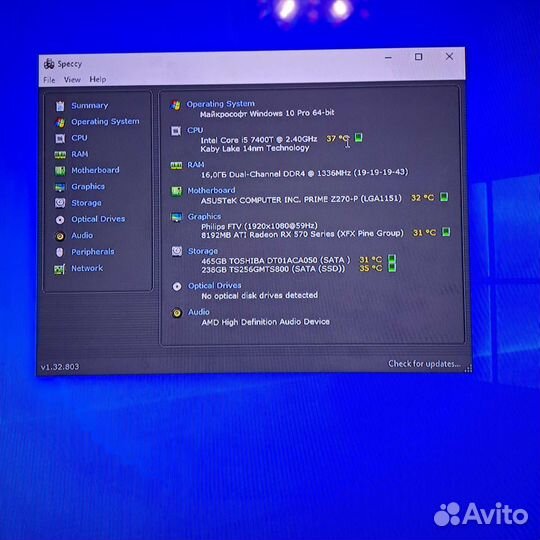Click the 465GB TOSHIBA DT01ACA050 line
Image resolution: width=540 pixels, height=540 pixels.
click(276, 260)
